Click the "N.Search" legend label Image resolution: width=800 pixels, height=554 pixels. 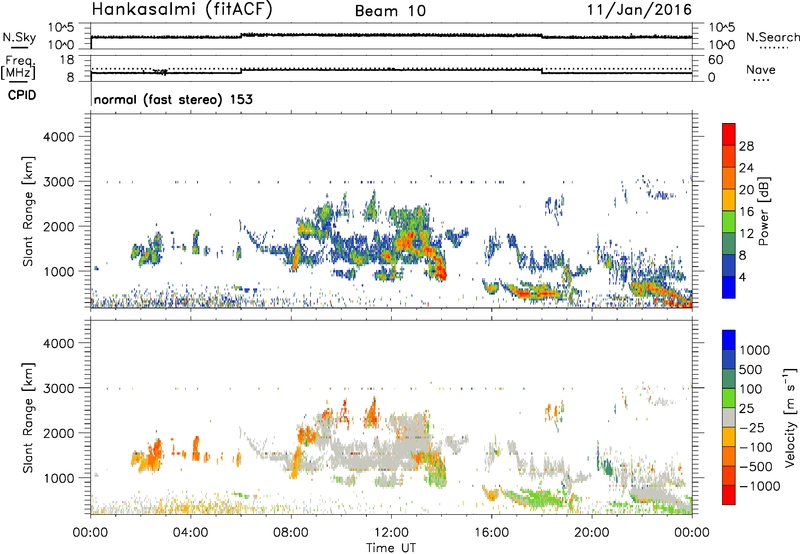[x=772, y=37]
